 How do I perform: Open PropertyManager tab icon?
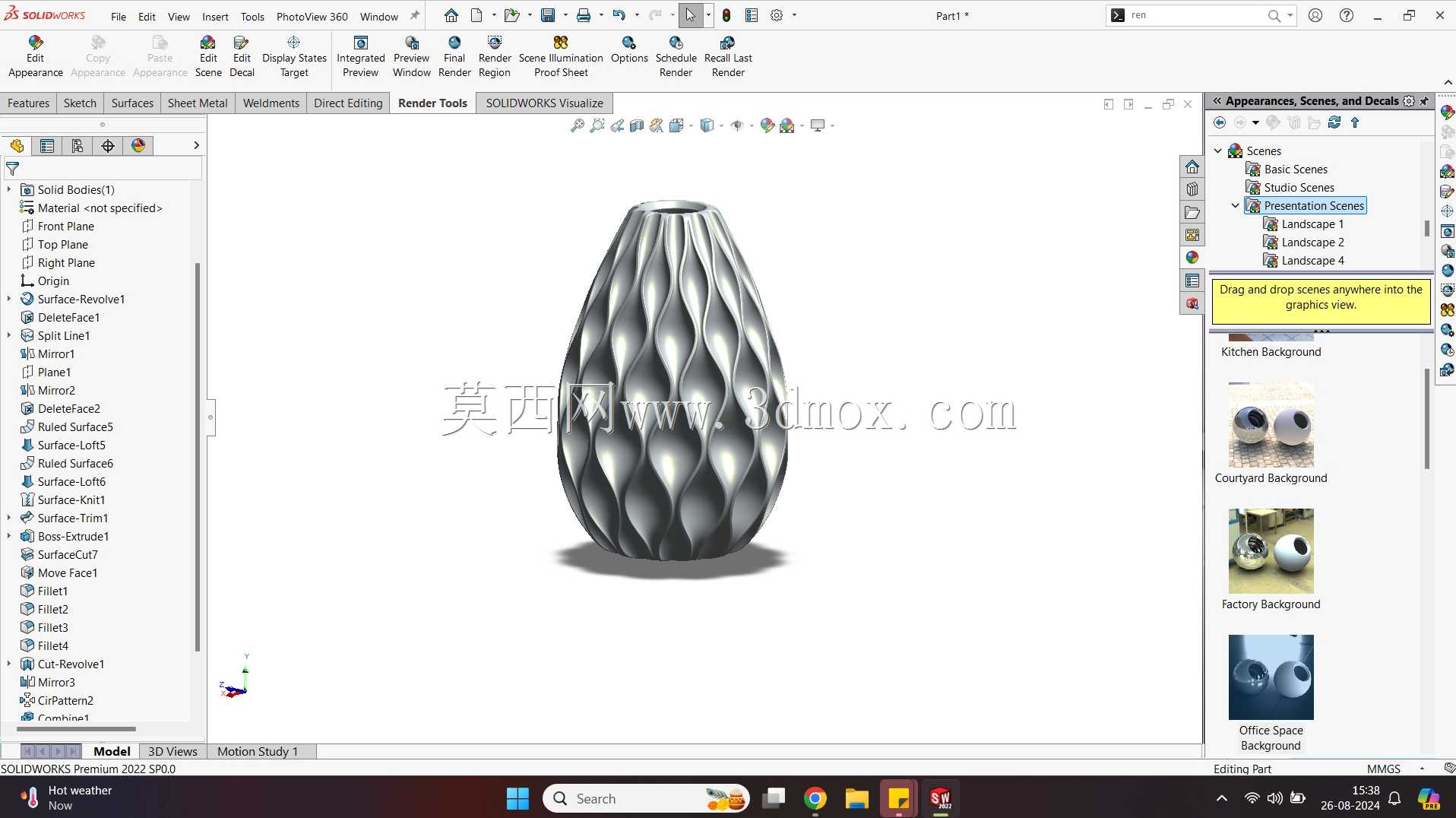click(47, 146)
